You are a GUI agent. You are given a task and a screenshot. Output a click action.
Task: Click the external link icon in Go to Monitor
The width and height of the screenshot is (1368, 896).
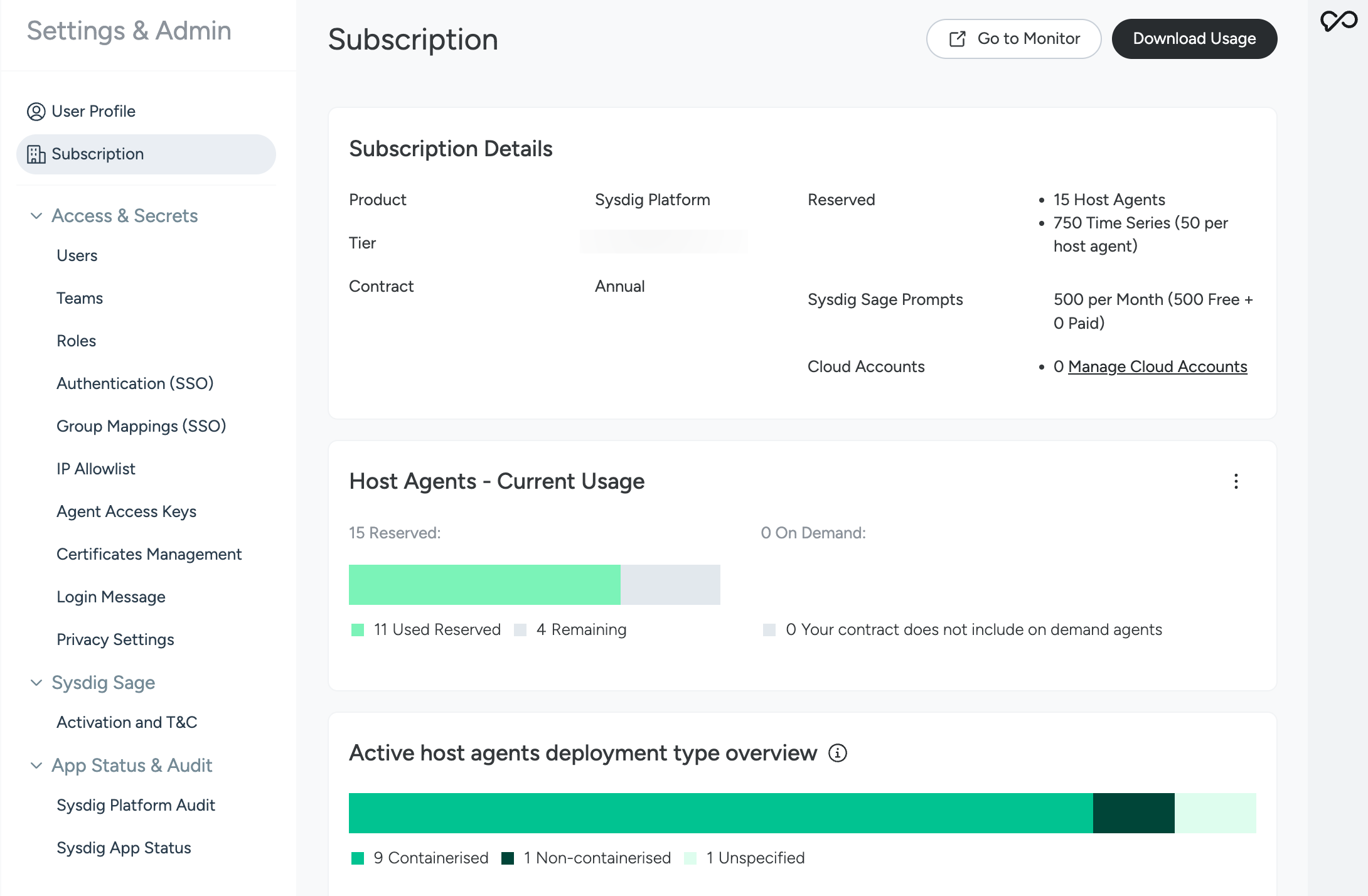point(958,39)
